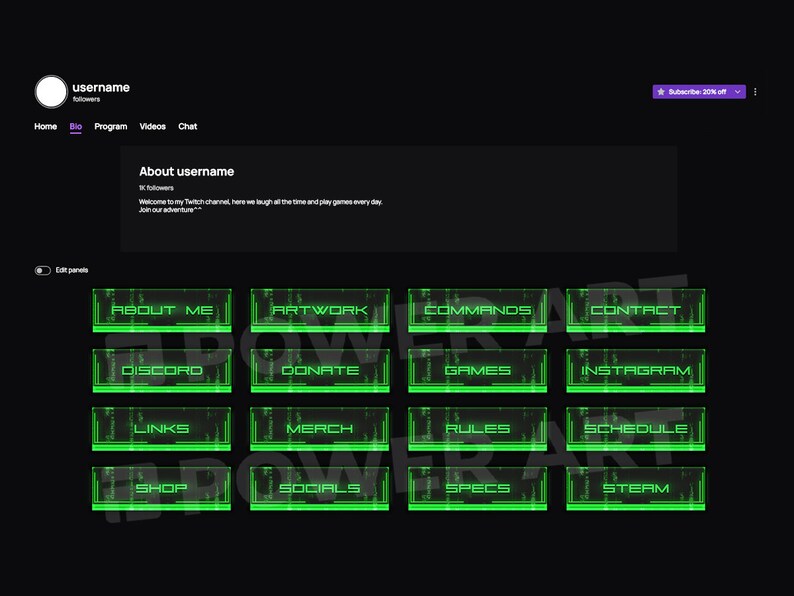794x596 pixels.
Task: Select the COMMANDS panel
Action: point(478,310)
